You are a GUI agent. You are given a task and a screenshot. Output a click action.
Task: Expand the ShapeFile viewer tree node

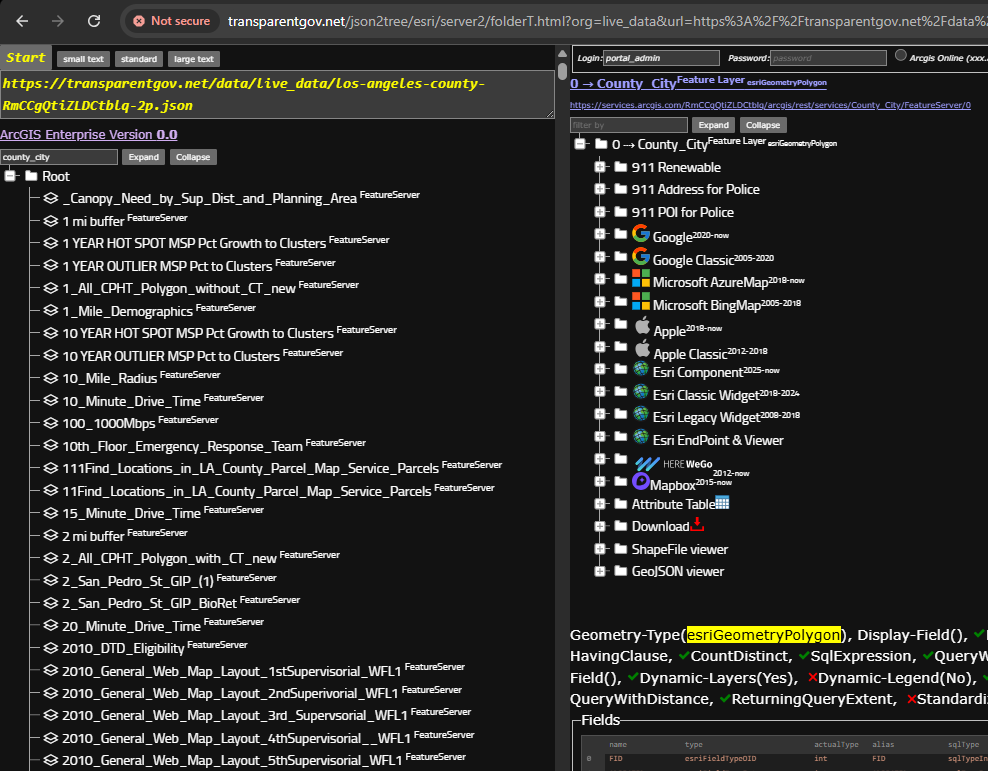point(600,549)
